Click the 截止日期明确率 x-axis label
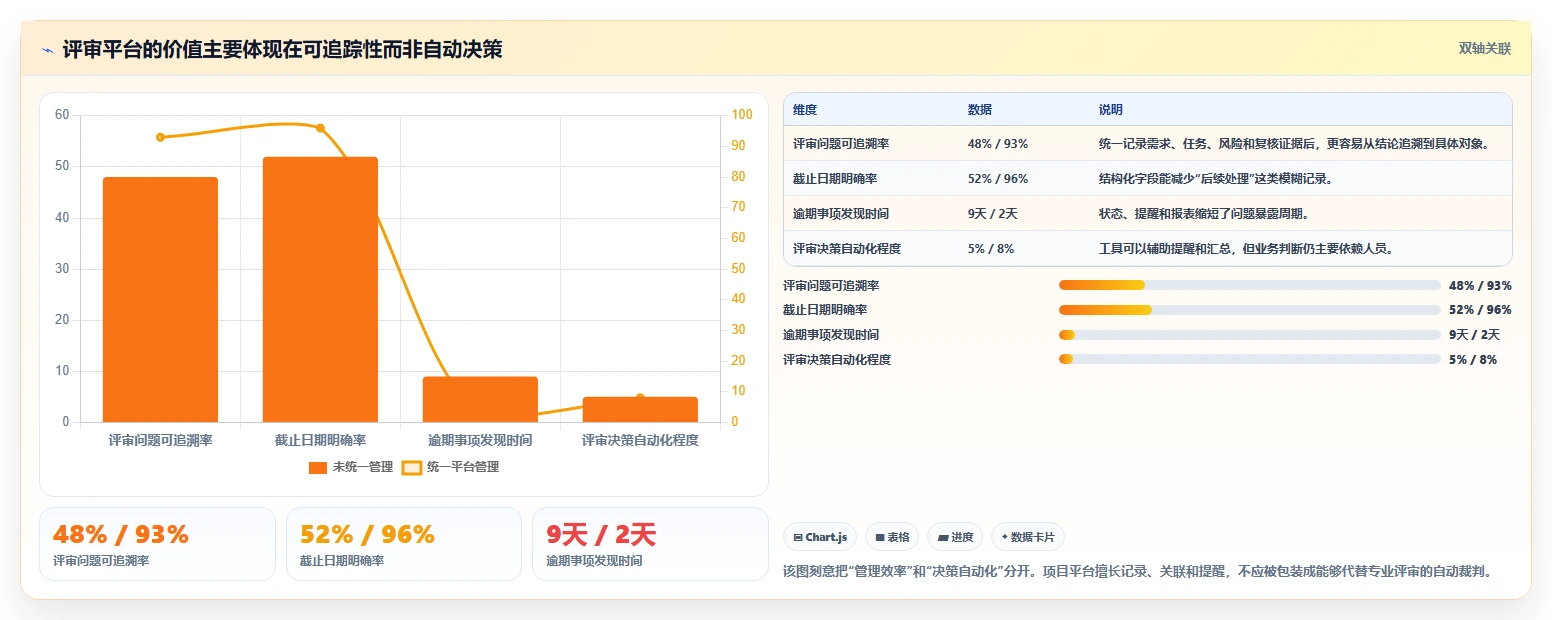Screen dimensions: 1552x620 tap(320, 440)
